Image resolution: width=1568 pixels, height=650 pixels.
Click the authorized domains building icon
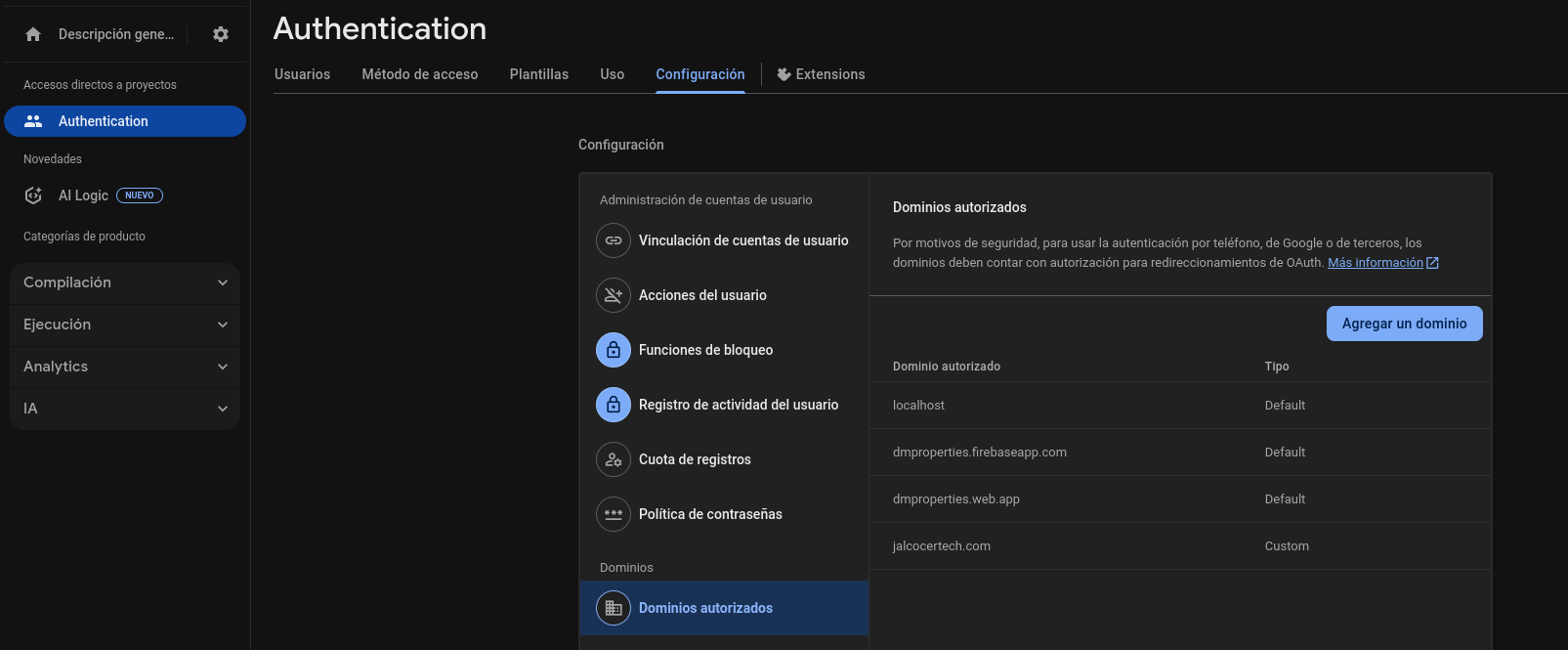click(614, 608)
